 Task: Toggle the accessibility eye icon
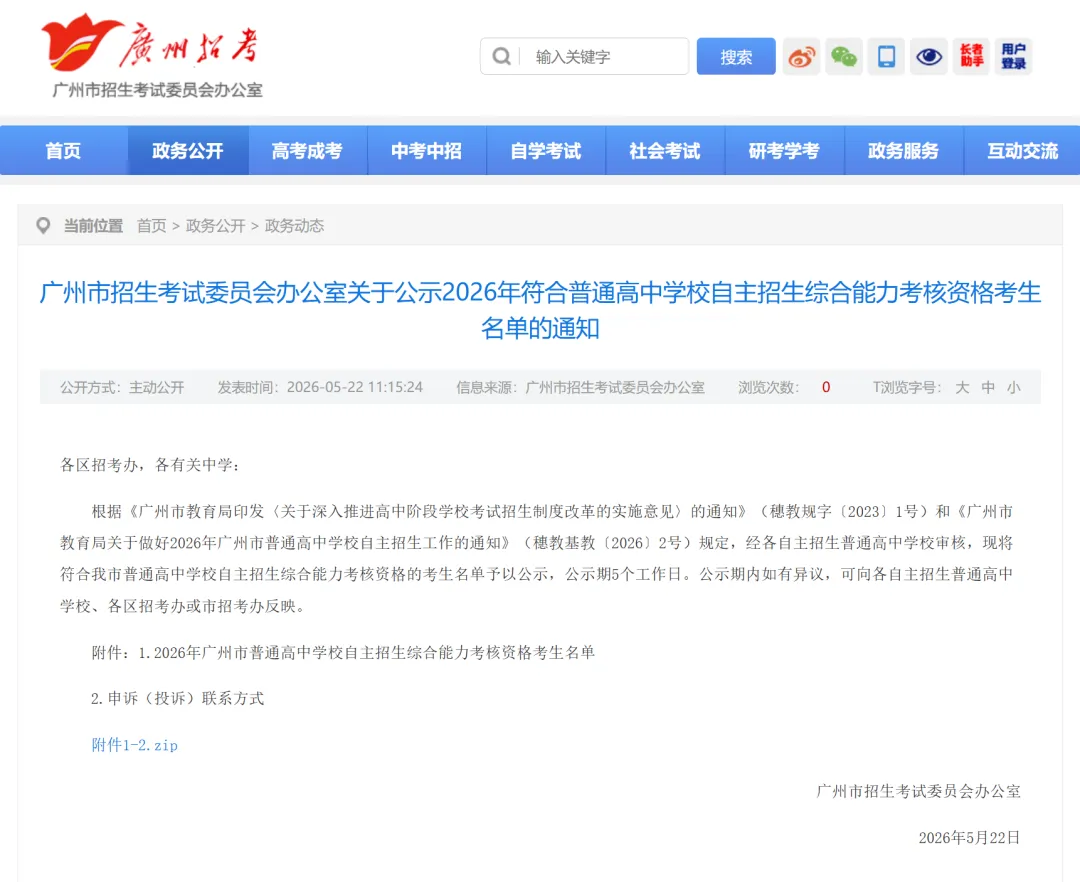point(928,56)
